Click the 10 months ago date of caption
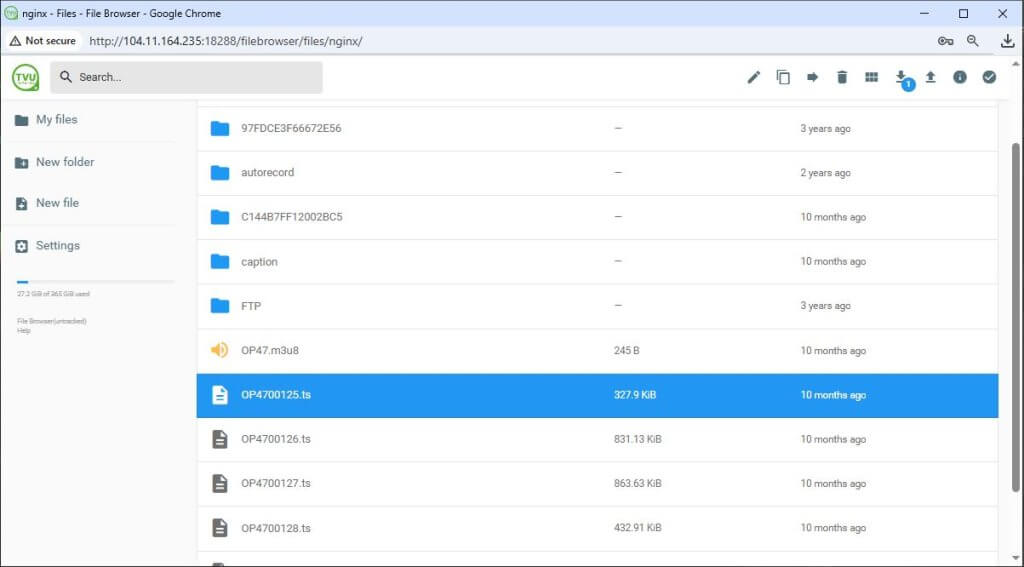1024x567 pixels. pyautogui.click(x=833, y=261)
